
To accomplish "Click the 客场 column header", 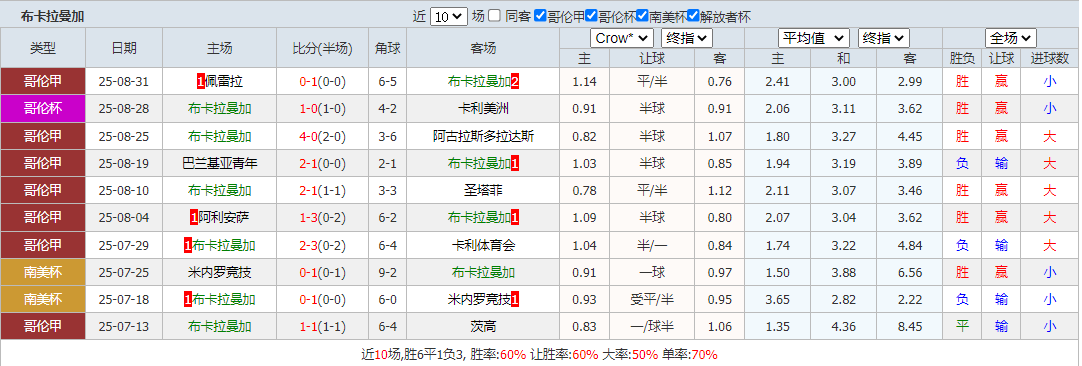I will click(483, 48).
